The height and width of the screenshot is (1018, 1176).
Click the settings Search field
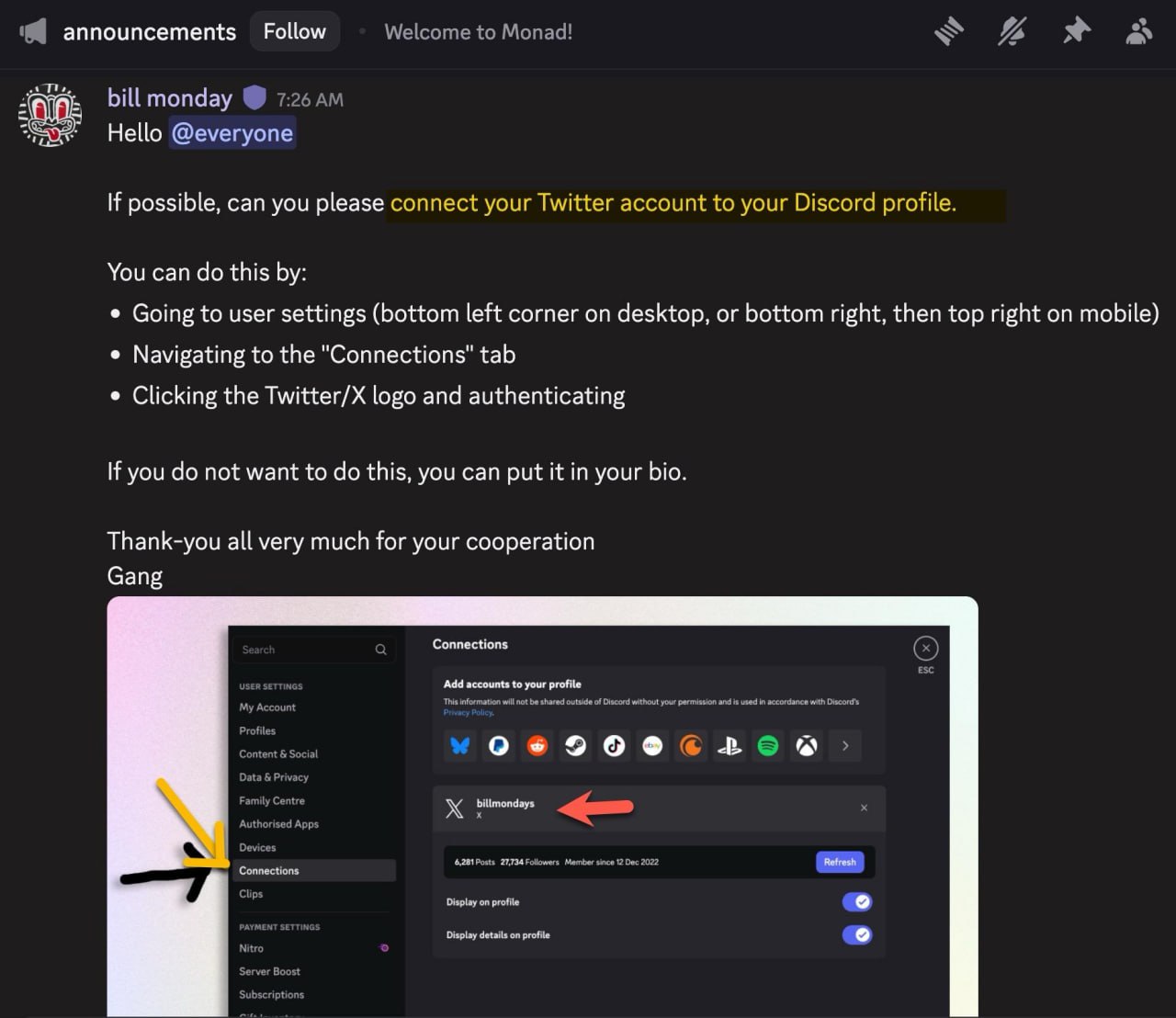(x=313, y=650)
